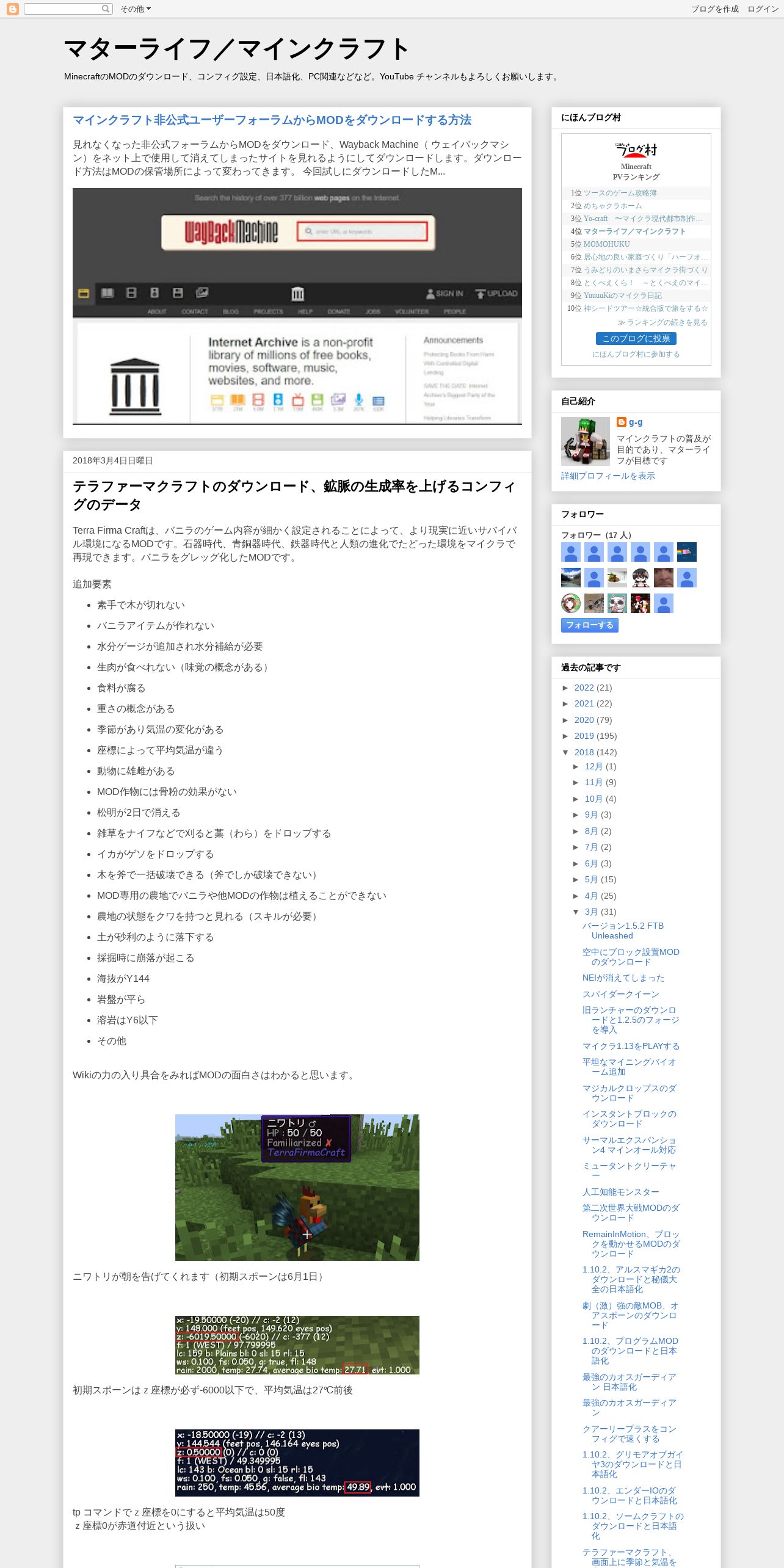Open archive post 1.10.2、エンダーIOのダウンロードと日本語化

click(x=630, y=1495)
